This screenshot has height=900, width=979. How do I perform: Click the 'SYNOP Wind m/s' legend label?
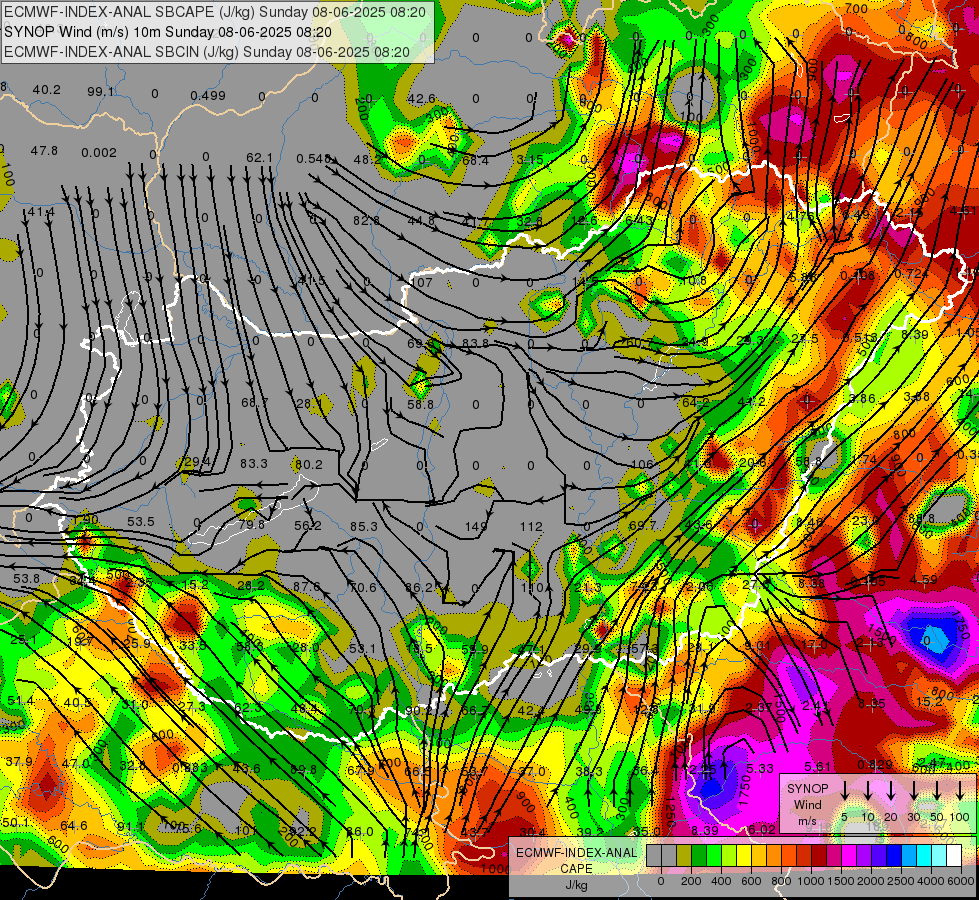coord(807,805)
